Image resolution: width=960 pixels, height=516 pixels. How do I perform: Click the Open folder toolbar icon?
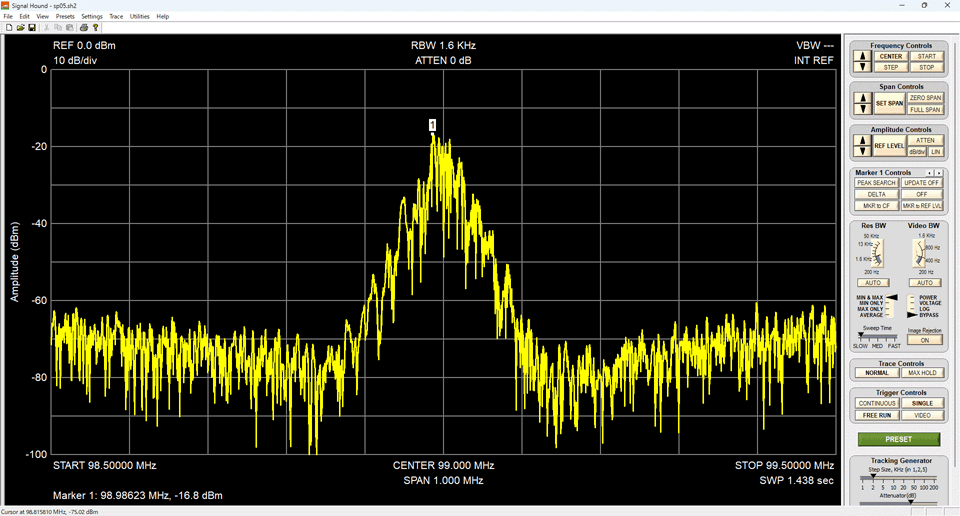[x=20, y=28]
